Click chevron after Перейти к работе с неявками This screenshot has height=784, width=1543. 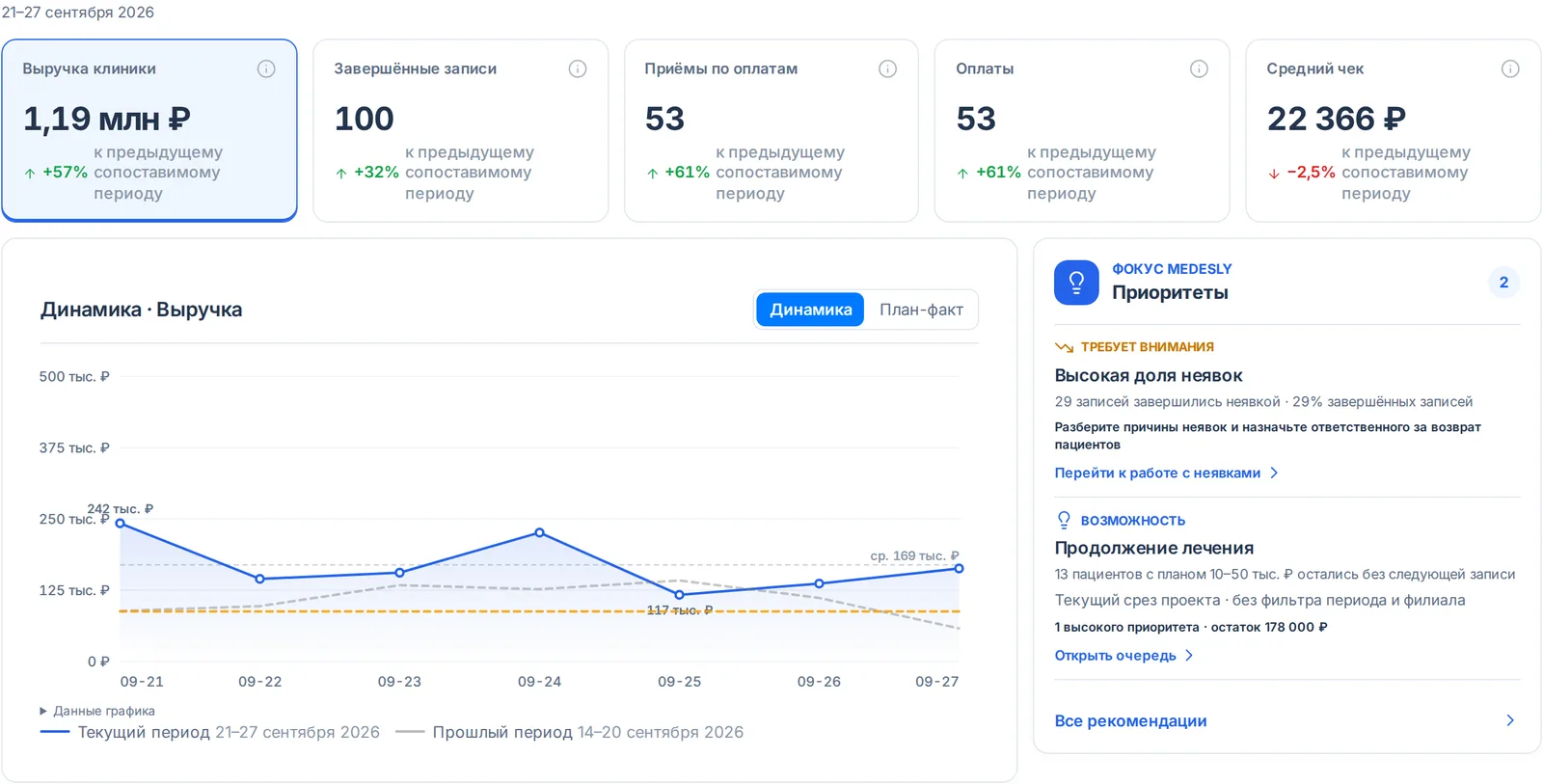[x=1274, y=473]
